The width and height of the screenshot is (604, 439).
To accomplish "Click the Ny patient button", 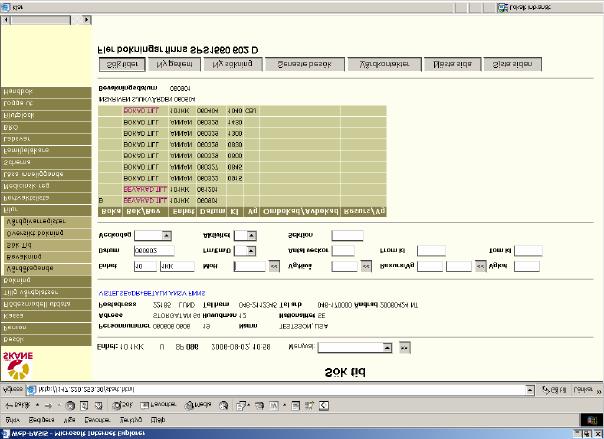I will pyautogui.click(x=174, y=64).
